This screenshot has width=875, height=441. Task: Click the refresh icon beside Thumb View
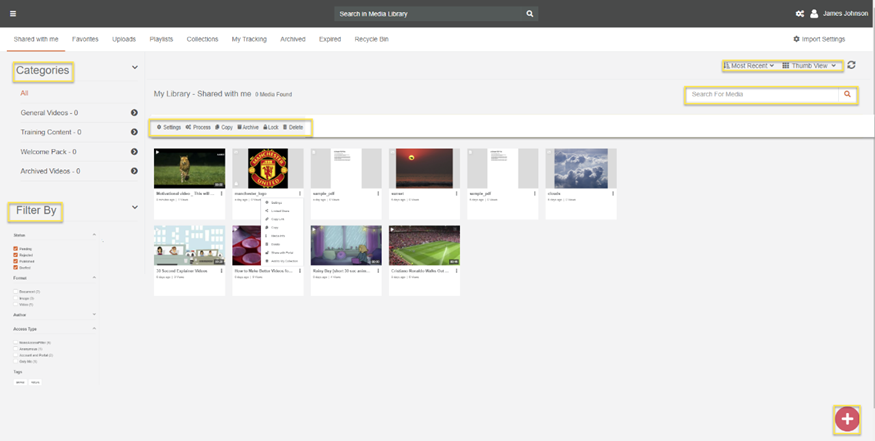pyautogui.click(x=851, y=66)
